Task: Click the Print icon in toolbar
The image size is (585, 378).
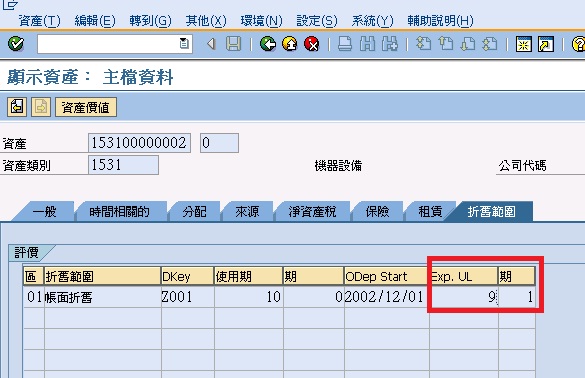Action: (x=345, y=44)
